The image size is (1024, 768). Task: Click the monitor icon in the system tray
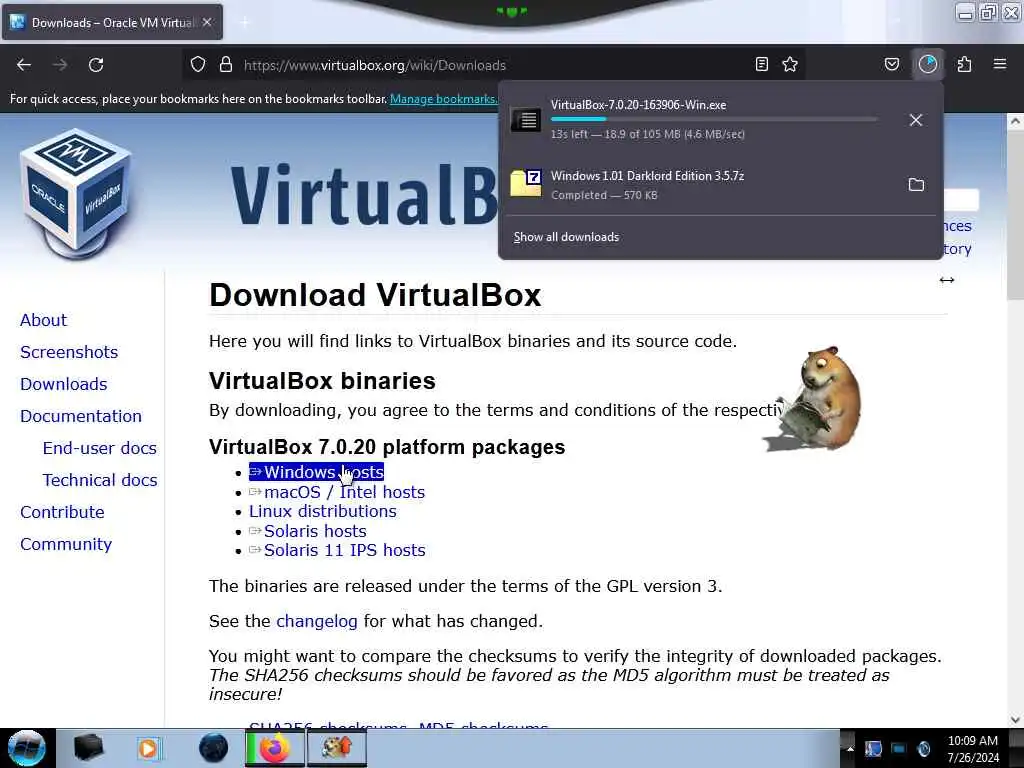[873, 749]
